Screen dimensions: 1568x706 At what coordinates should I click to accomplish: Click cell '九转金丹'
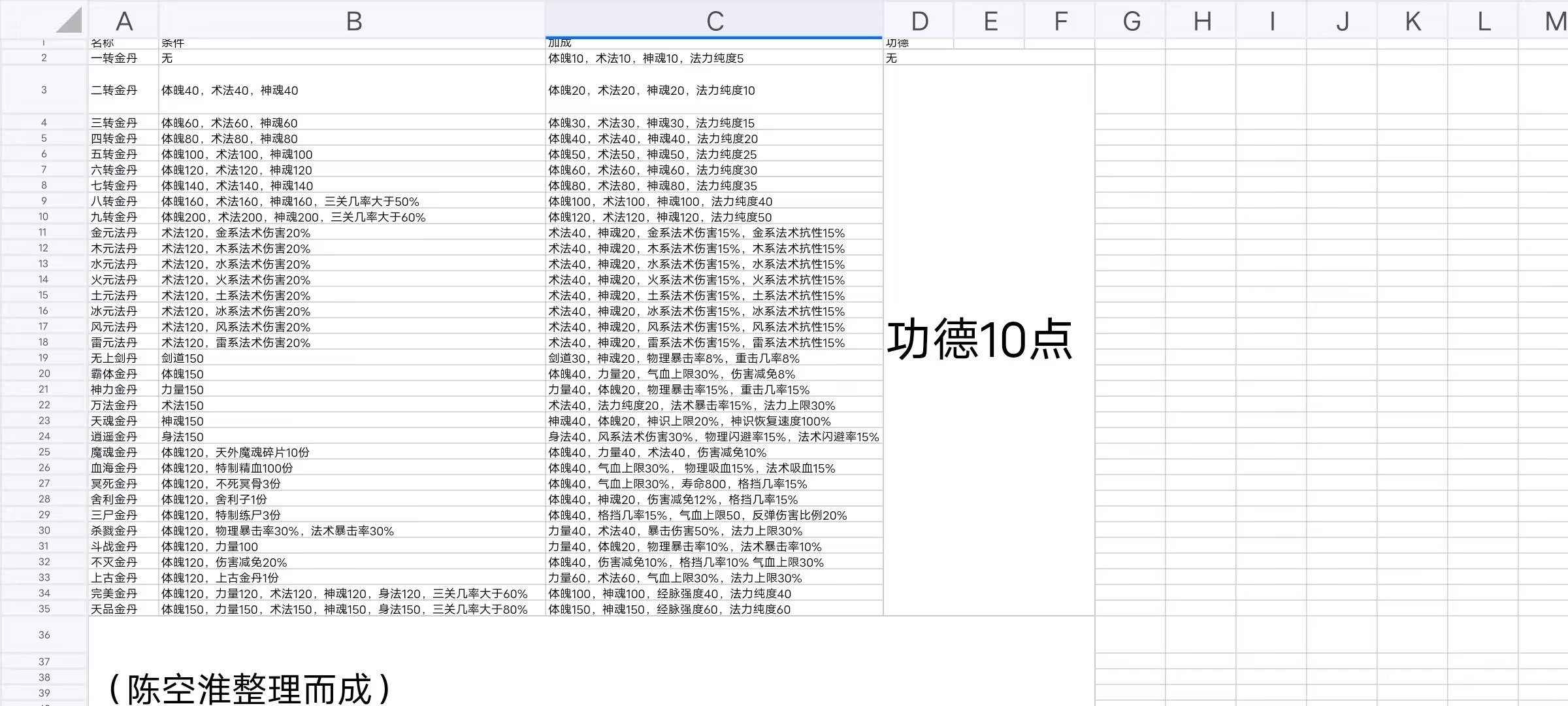coord(123,217)
